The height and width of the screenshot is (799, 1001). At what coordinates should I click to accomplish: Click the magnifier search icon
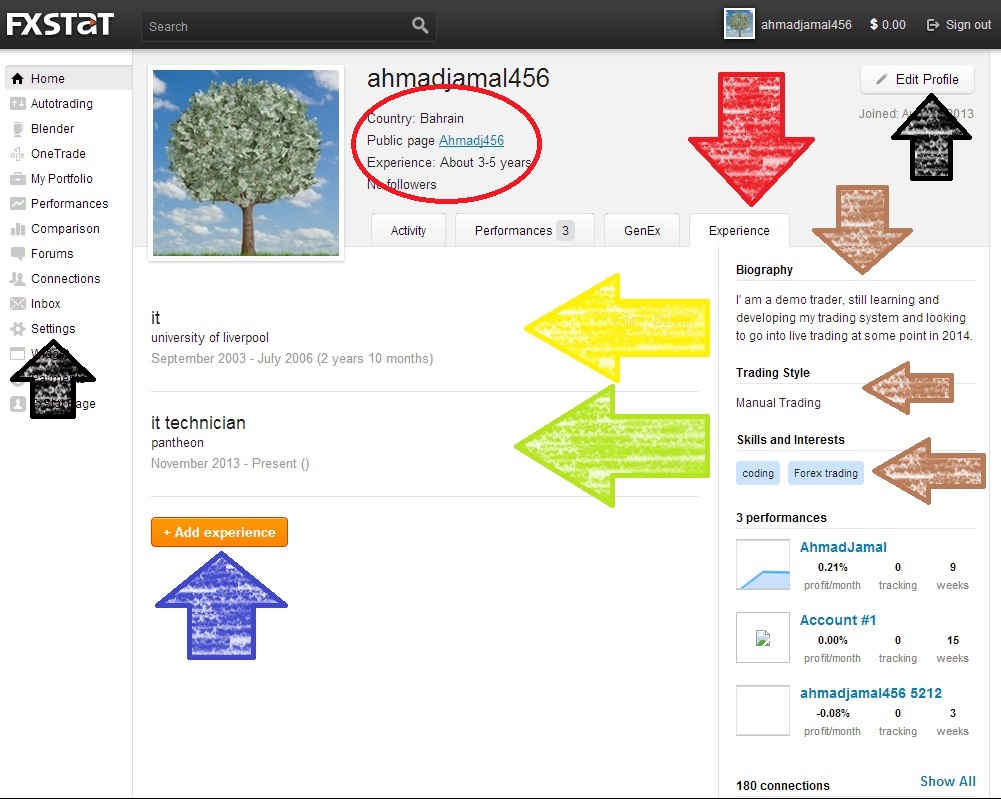coord(420,26)
